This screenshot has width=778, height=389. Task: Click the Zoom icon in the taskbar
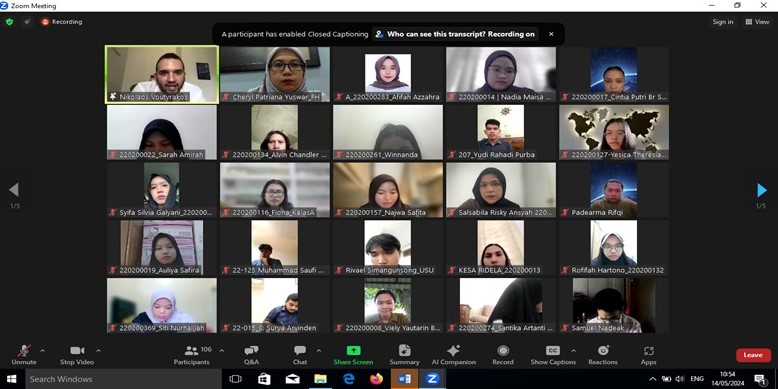(x=432, y=379)
